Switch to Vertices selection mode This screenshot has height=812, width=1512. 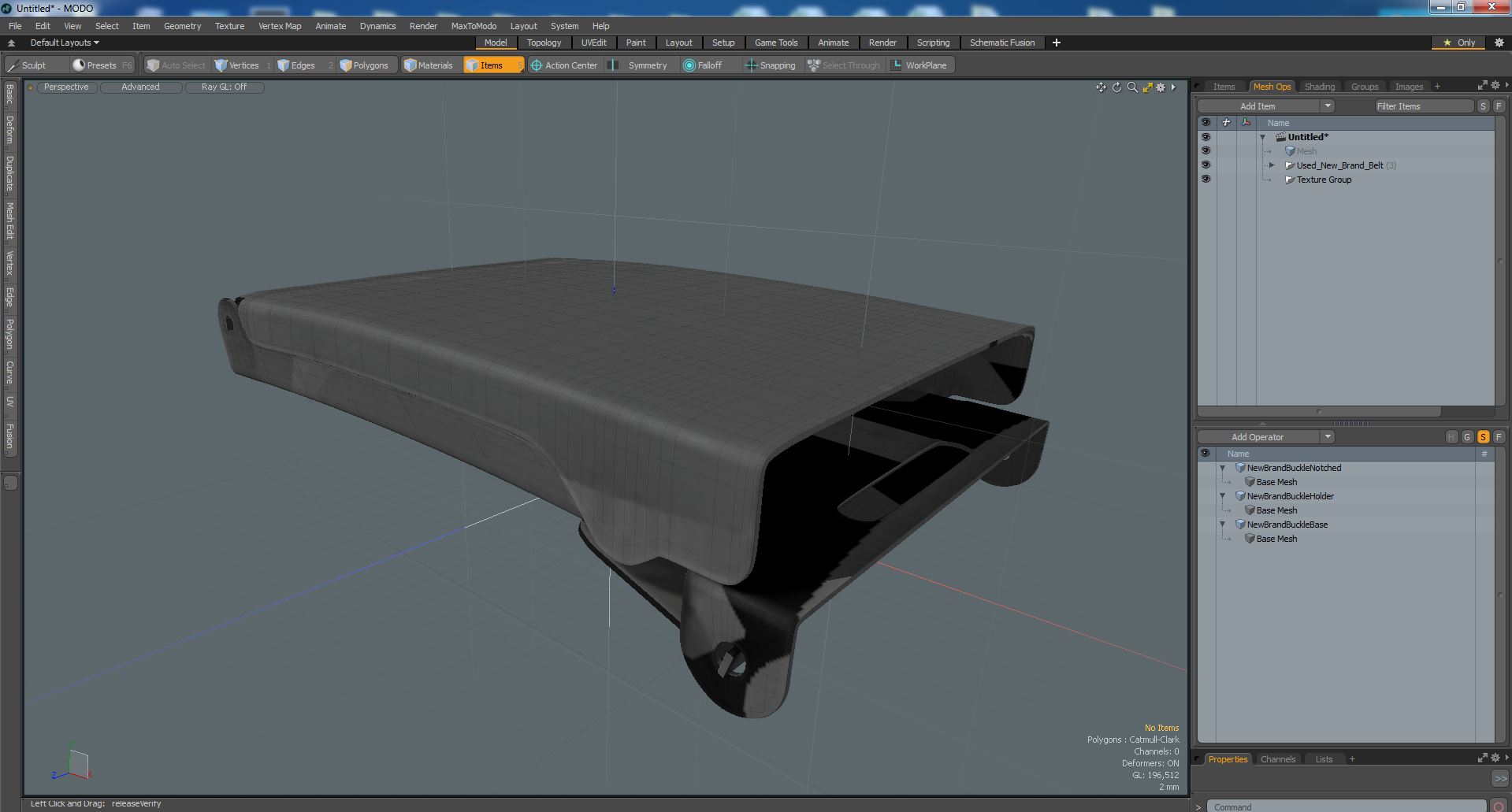coord(243,65)
